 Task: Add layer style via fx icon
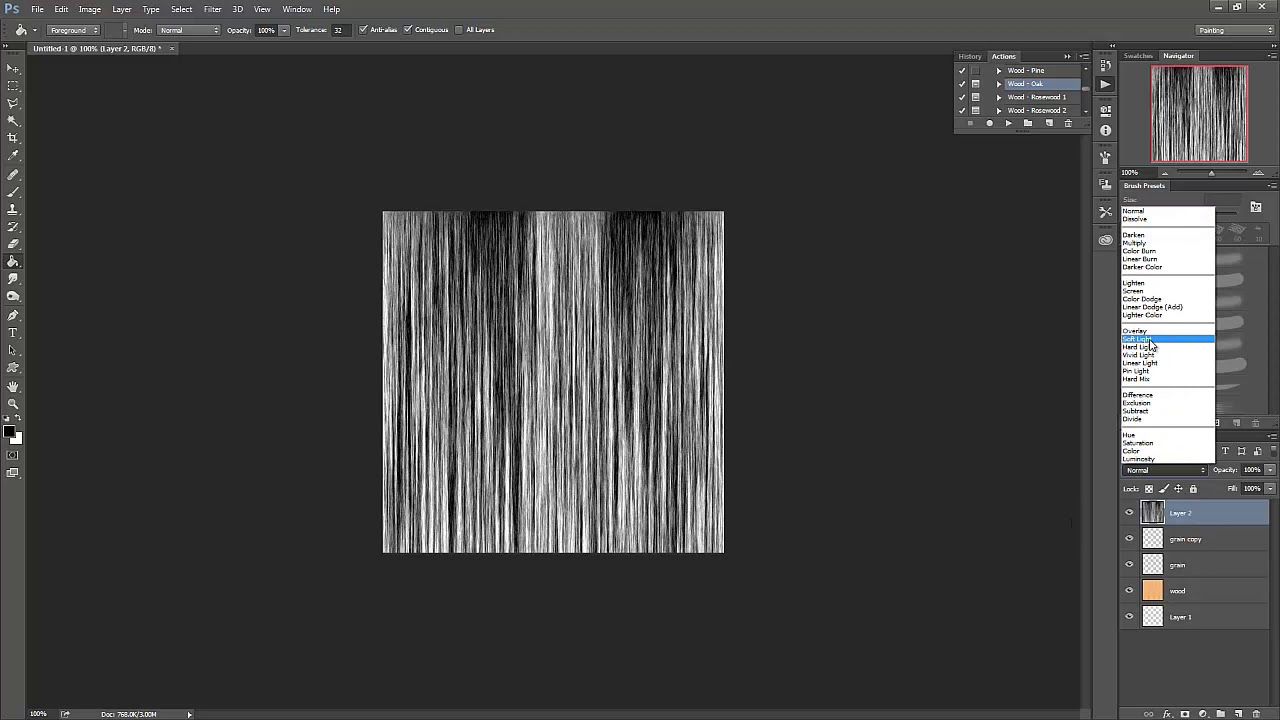[x=1167, y=714]
